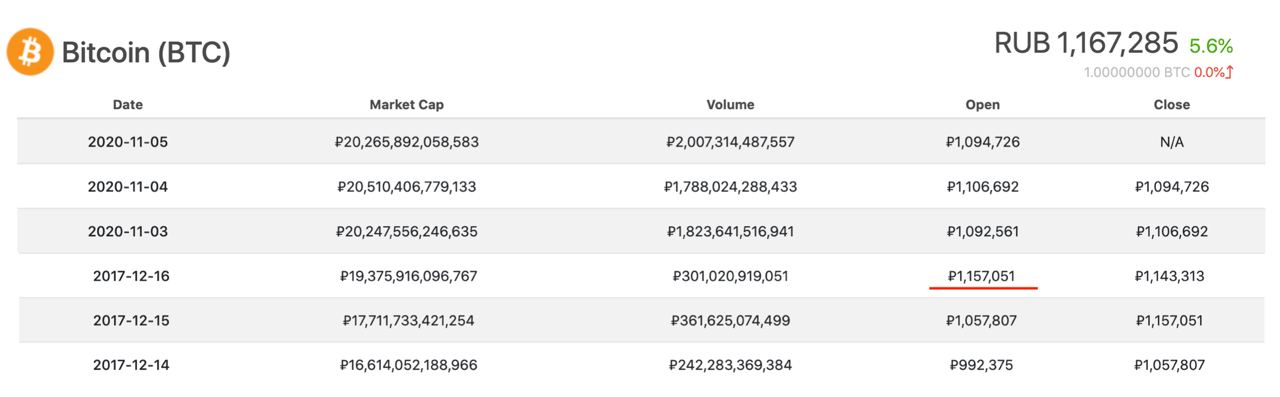Sort by the Volume column header
The image size is (1280, 397).
click(x=730, y=104)
